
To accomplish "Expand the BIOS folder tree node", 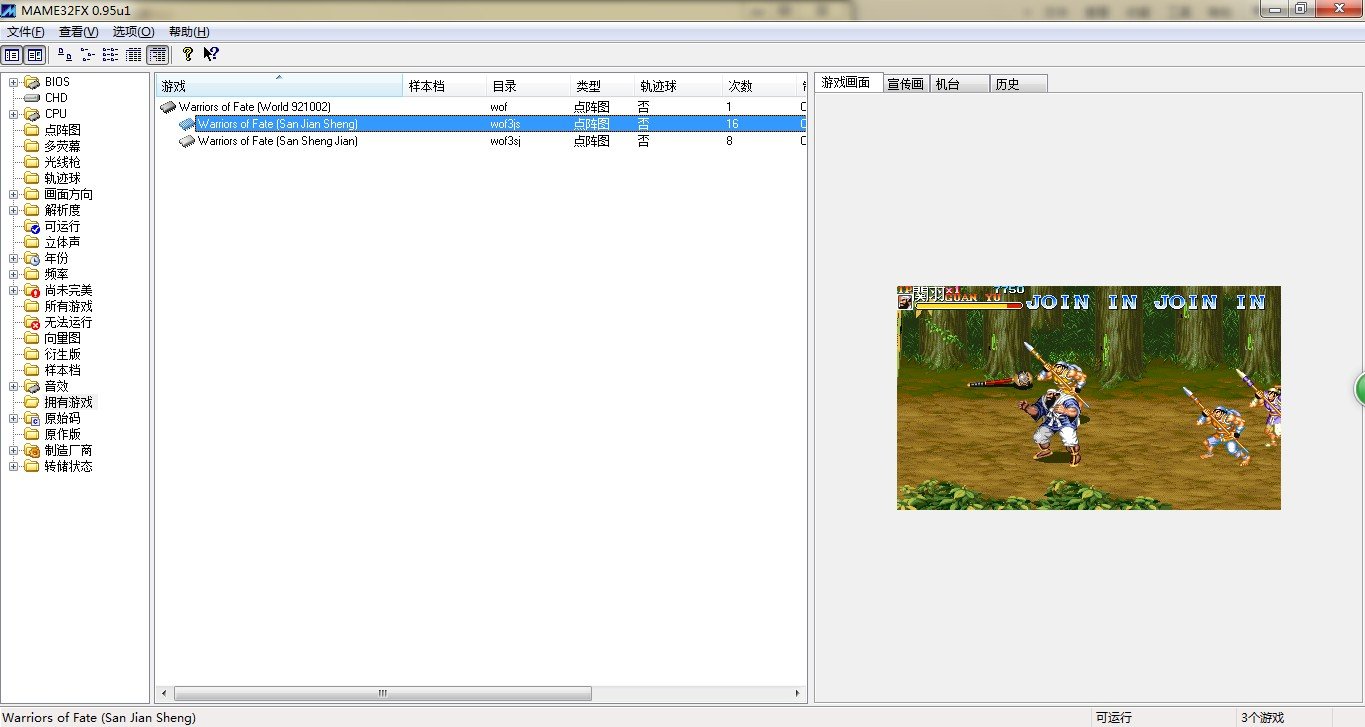I will (x=13, y=82).
